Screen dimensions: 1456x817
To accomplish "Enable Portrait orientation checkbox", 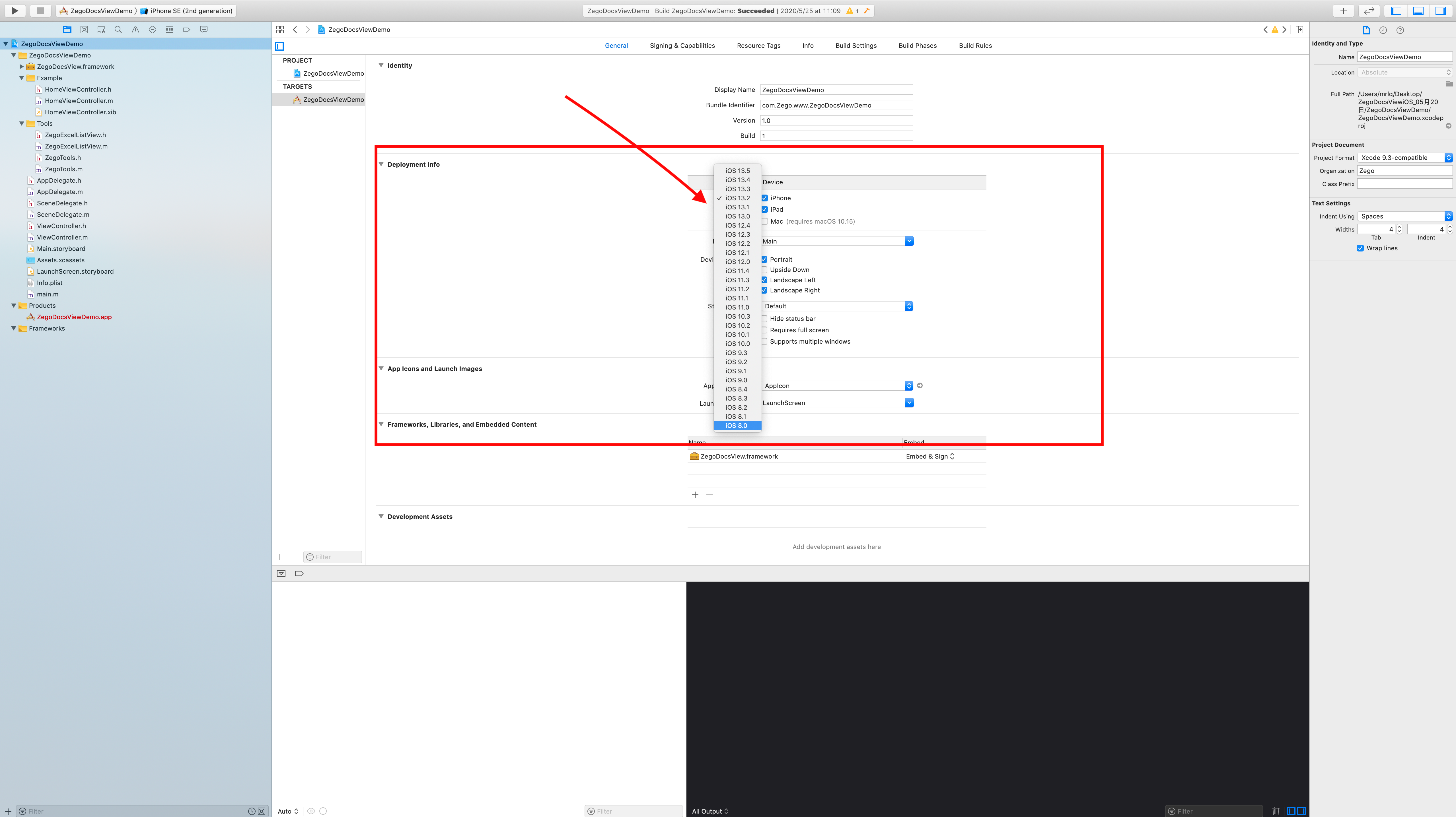I will click(764, 259).
